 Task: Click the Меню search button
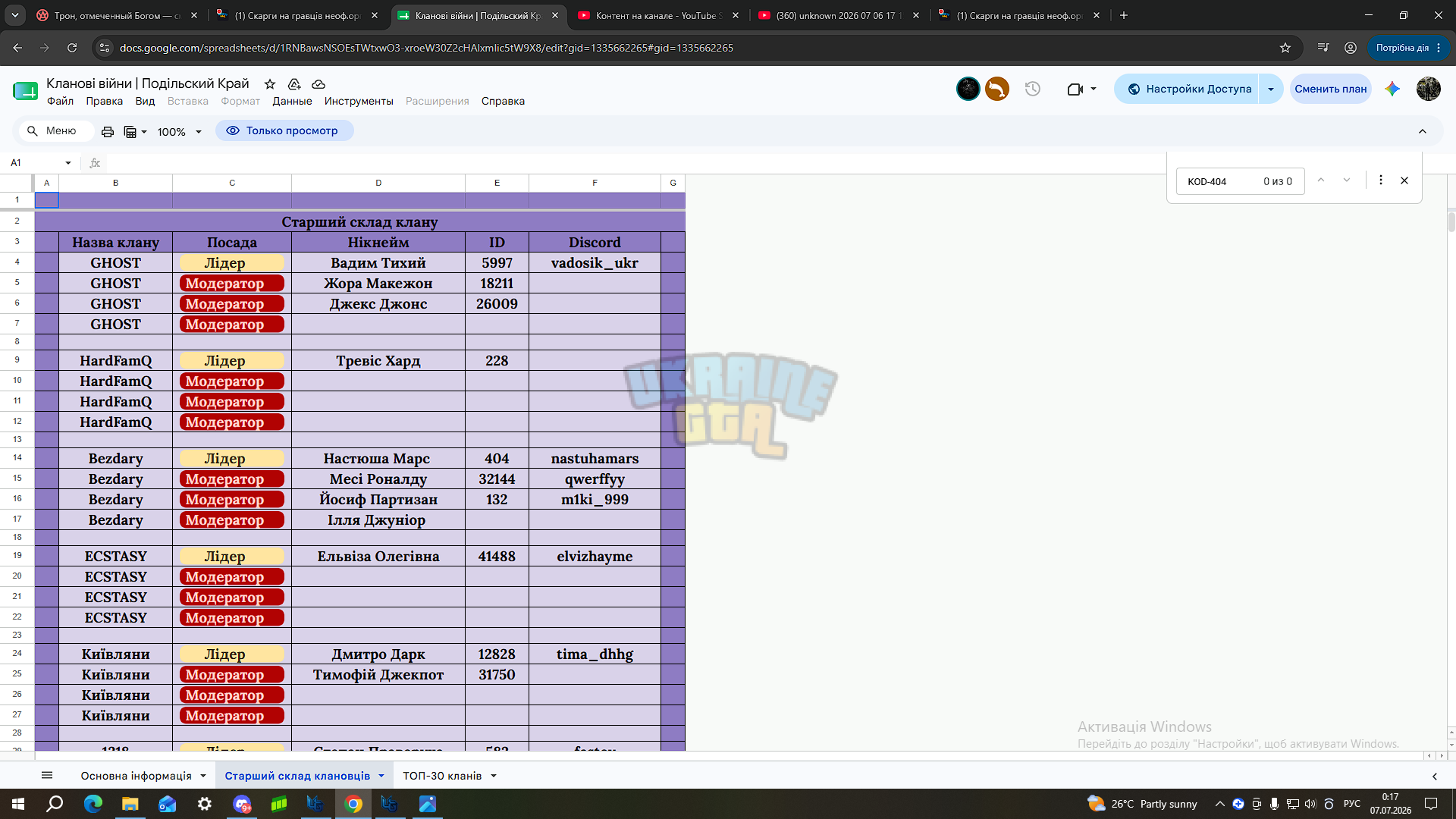pyautogui.click(x=53, y=130)
